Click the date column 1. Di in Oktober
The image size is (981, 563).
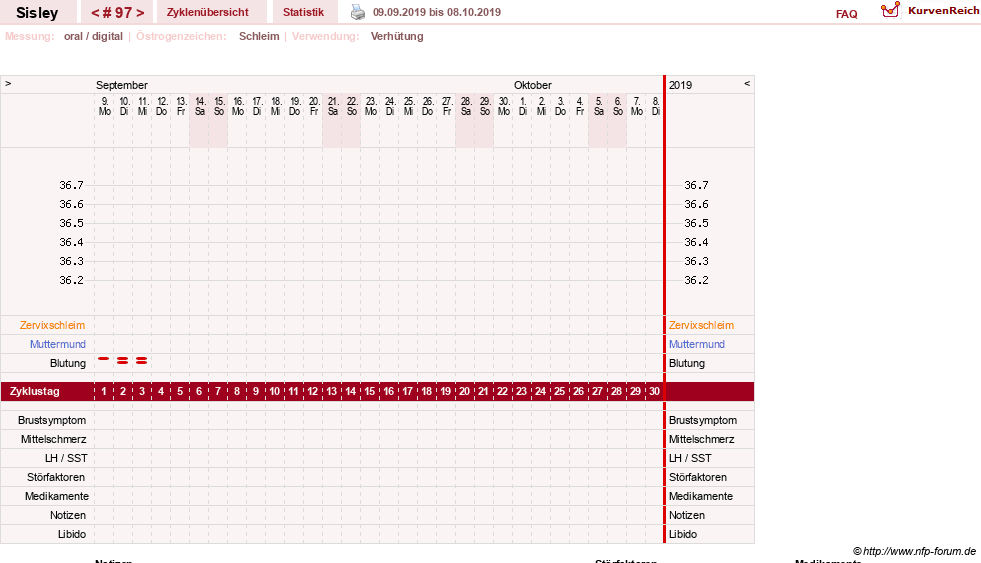pos(522,106)
